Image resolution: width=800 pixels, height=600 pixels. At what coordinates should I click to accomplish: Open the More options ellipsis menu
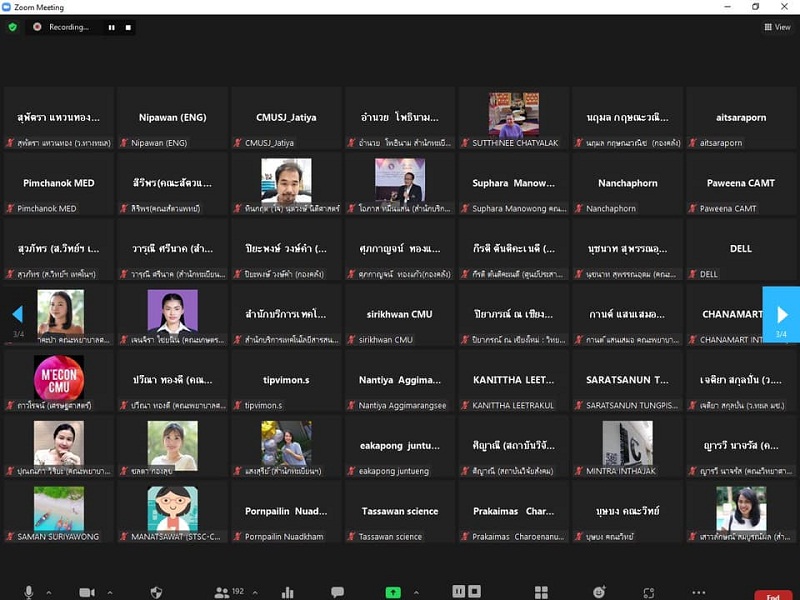699,592
